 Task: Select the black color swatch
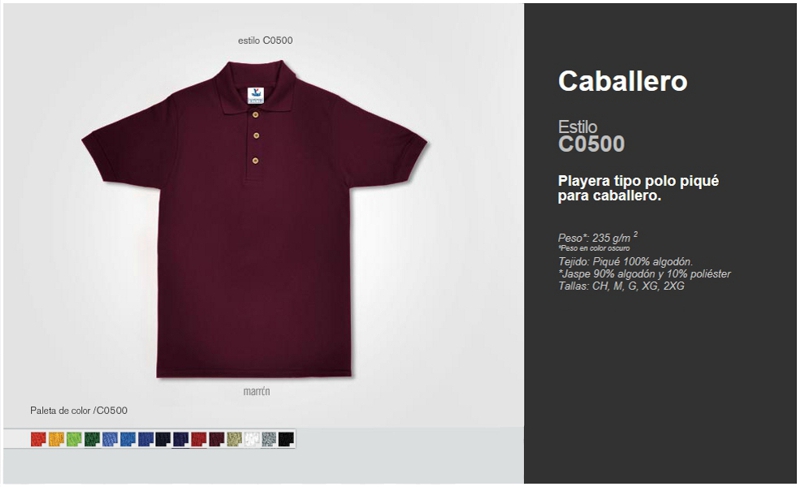(x=286, y=439)
